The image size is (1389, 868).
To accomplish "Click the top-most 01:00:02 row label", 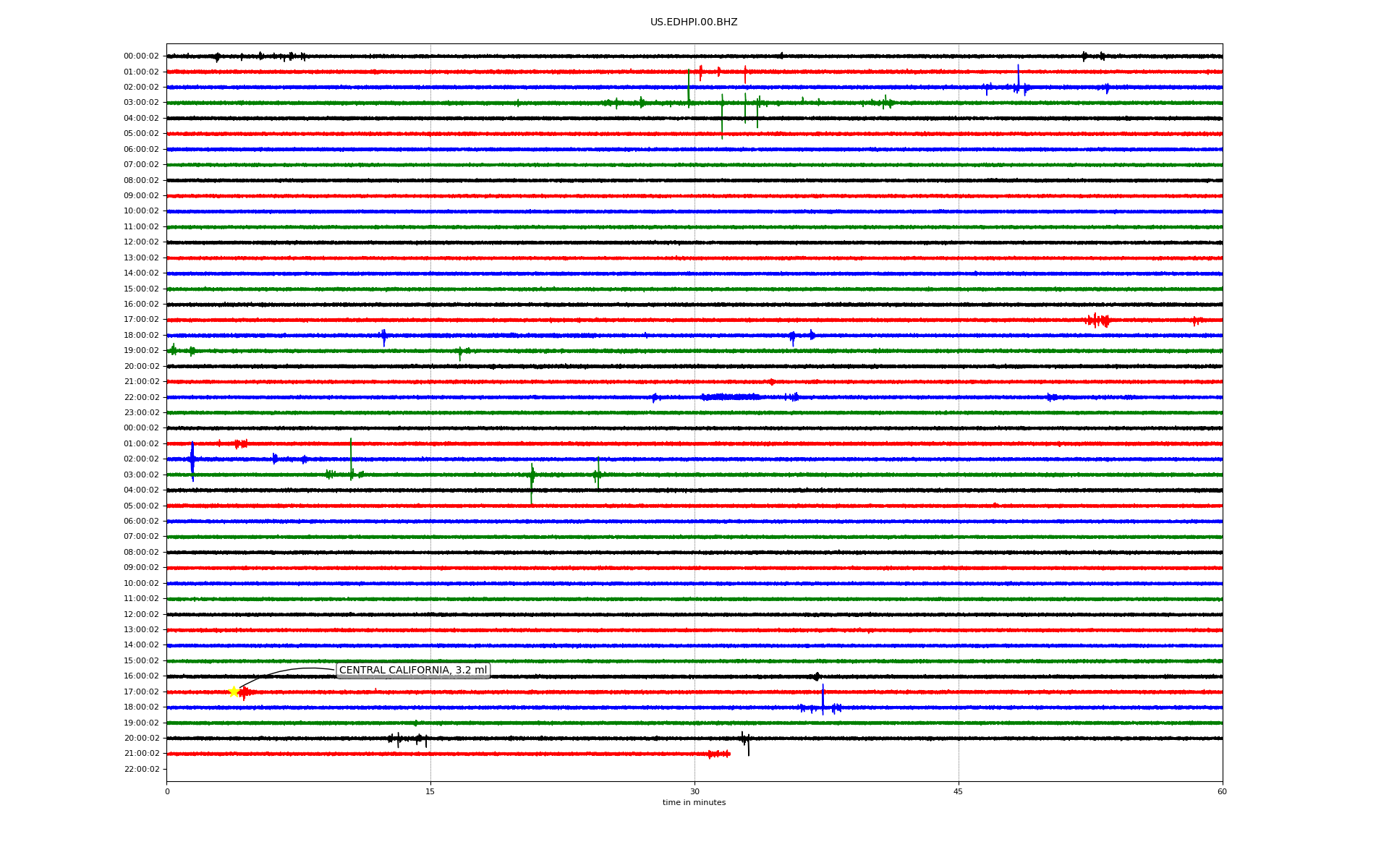I will pos(141,72).
